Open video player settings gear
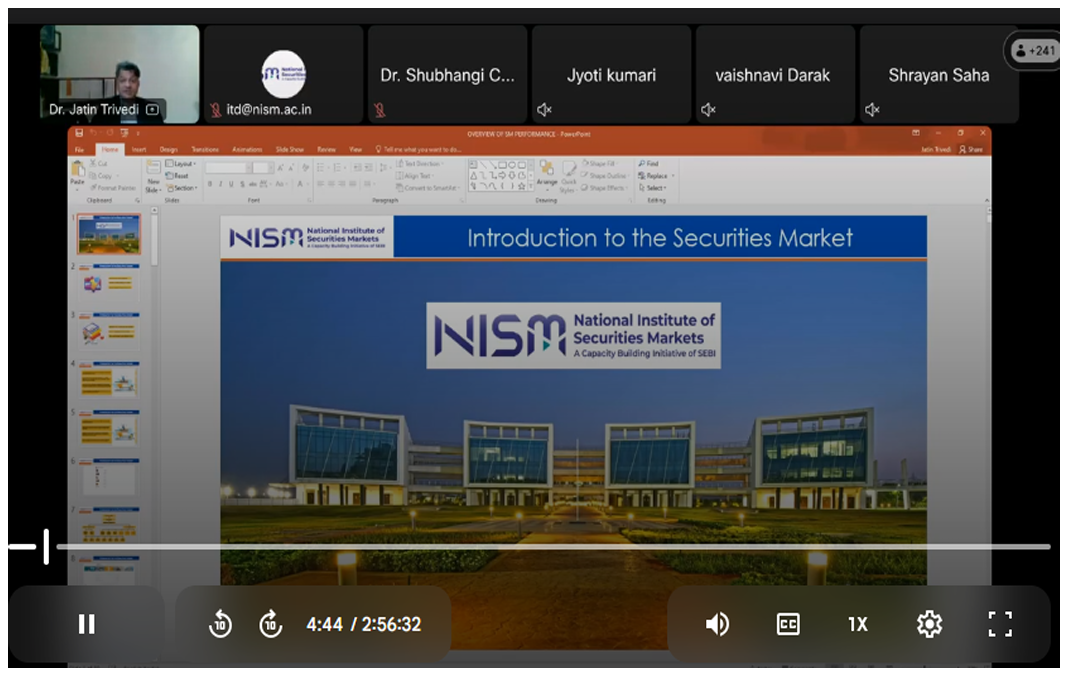1066x678 pixels. click(929, 624)
